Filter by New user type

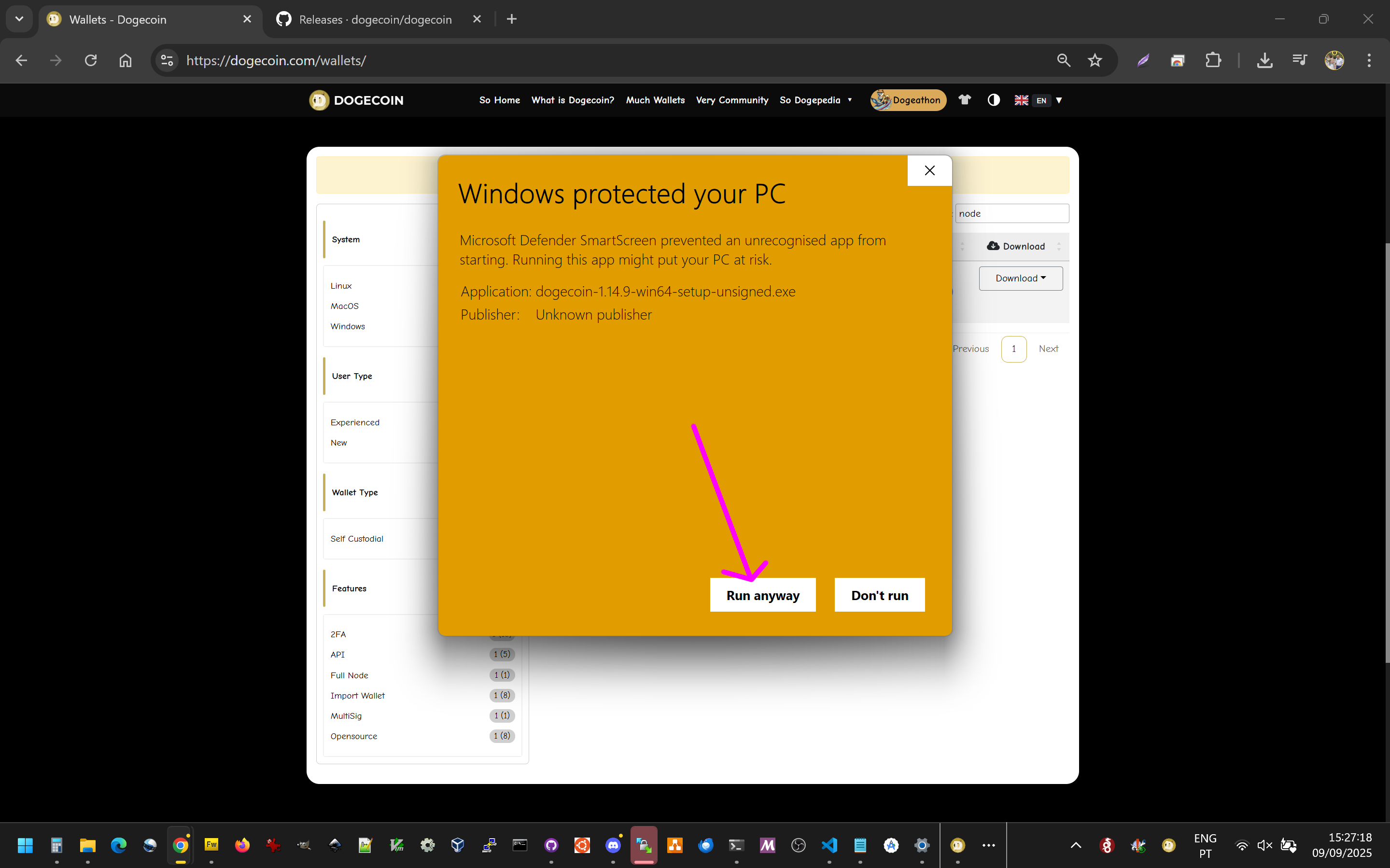[339, 443]
